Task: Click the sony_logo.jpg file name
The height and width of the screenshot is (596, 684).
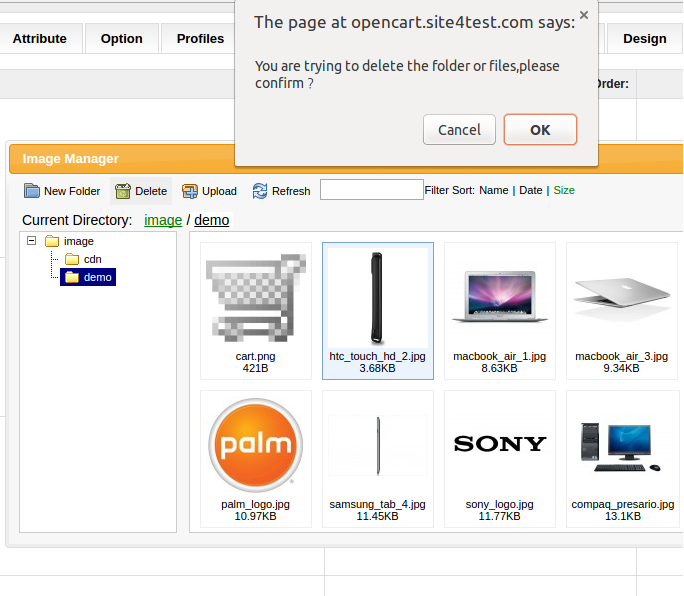Action: pyautogui.click(x=499, y=504)
